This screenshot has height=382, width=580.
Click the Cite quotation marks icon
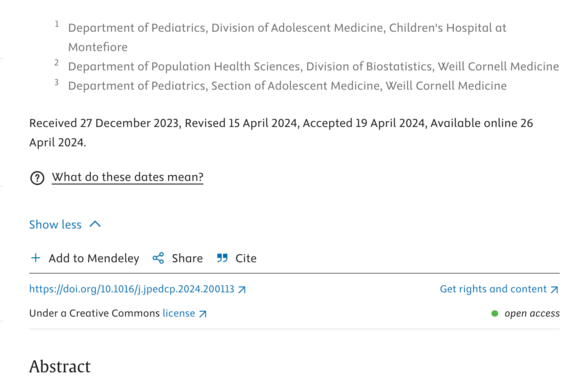click(222, 258)
